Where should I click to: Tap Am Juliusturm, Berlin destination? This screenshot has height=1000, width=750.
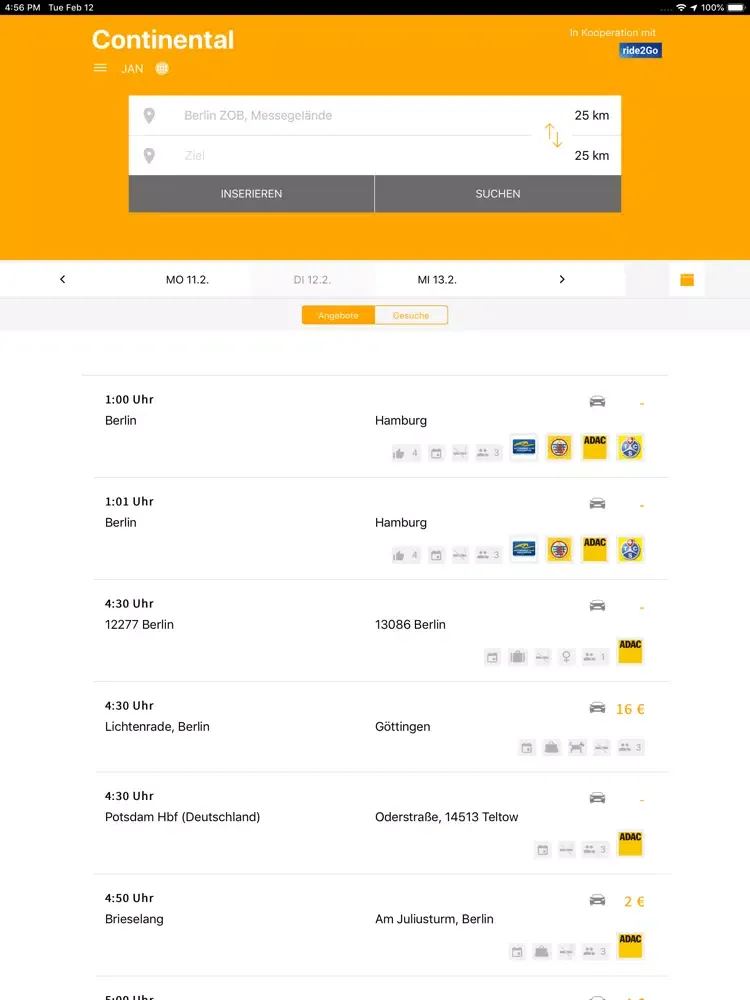pos(434,919)
